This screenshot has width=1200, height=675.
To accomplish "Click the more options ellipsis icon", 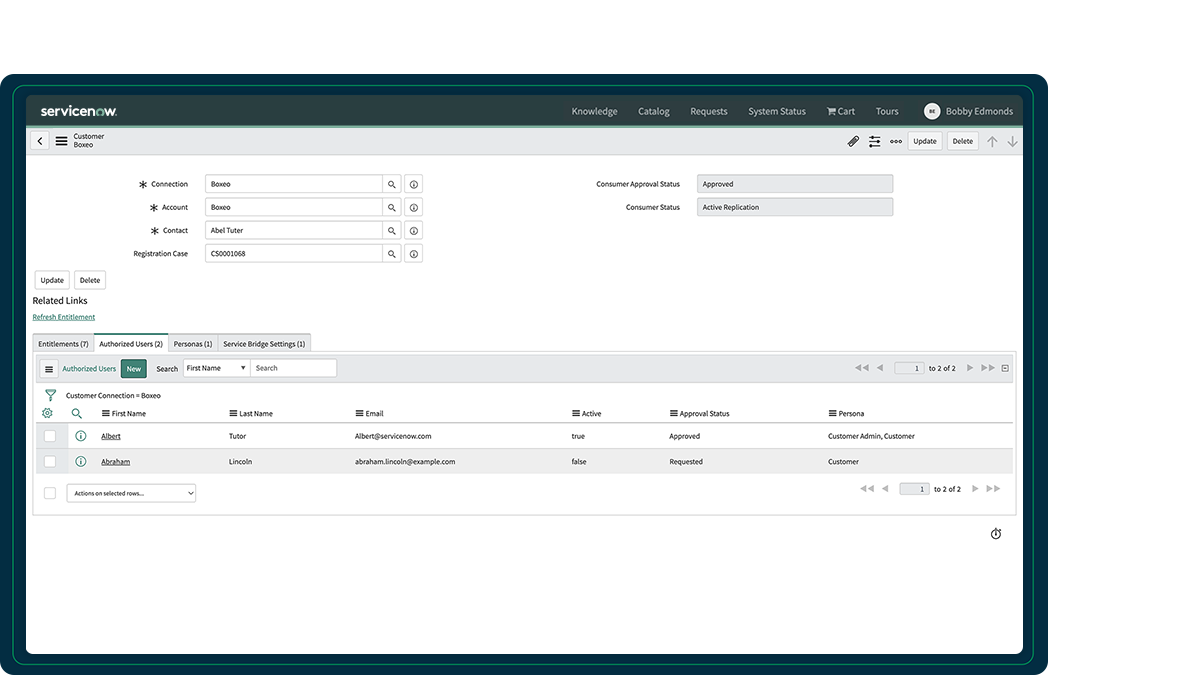I will (896, 141).
